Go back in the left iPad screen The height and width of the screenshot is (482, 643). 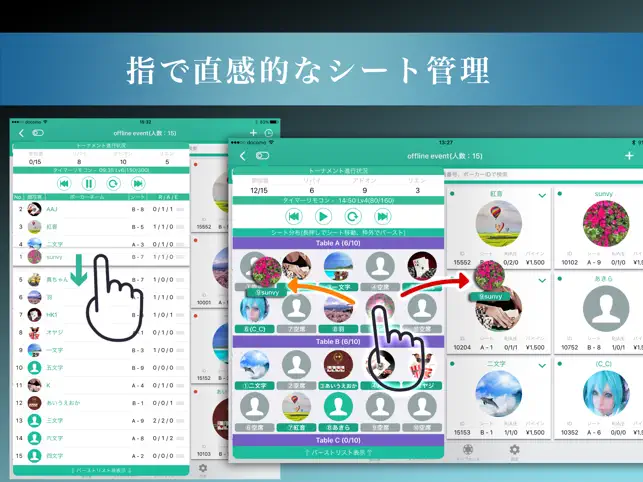(x=21, y=133)
